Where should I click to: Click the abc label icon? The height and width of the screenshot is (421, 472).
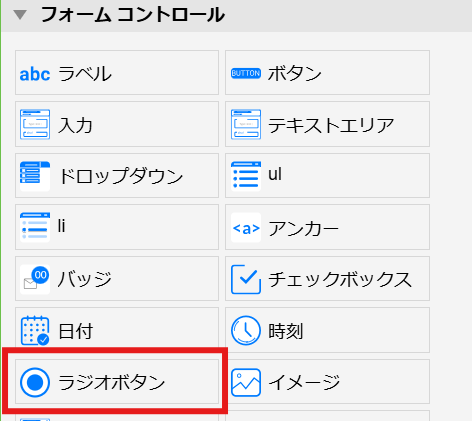pyautogui.click(x=35, y=74)
